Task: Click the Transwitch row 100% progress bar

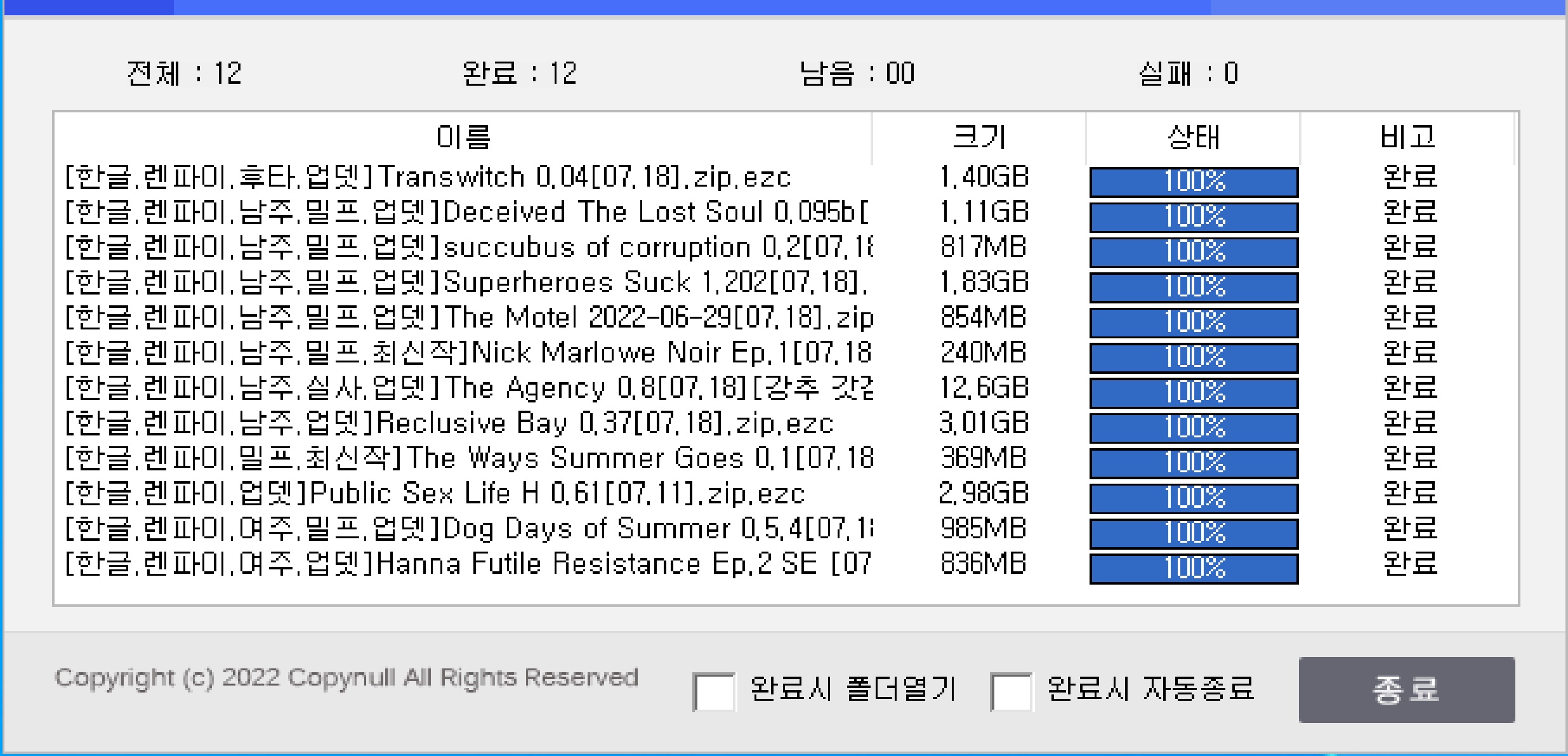Action: 1194,182
